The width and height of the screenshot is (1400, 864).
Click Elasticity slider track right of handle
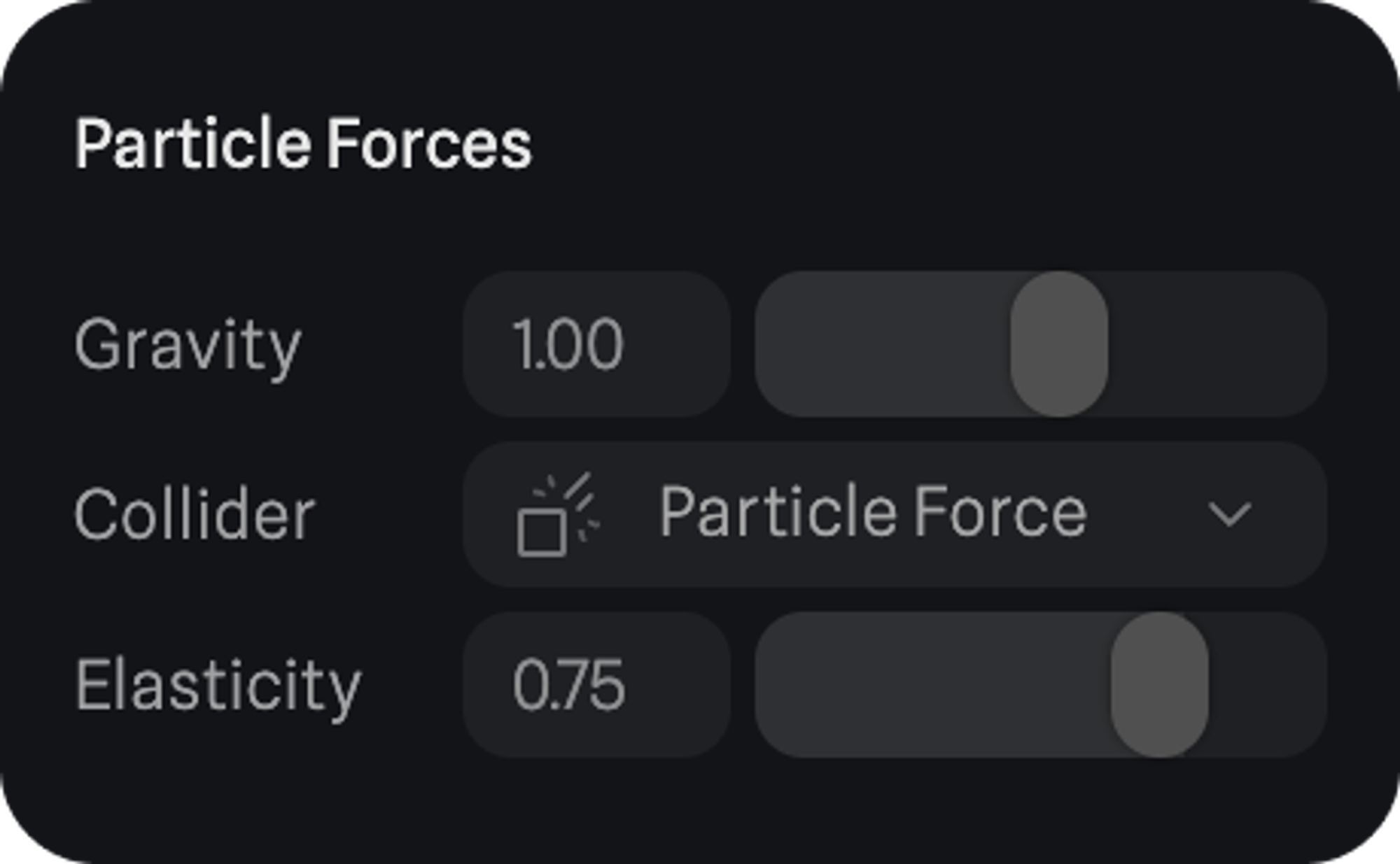[x=1267, y=685]
